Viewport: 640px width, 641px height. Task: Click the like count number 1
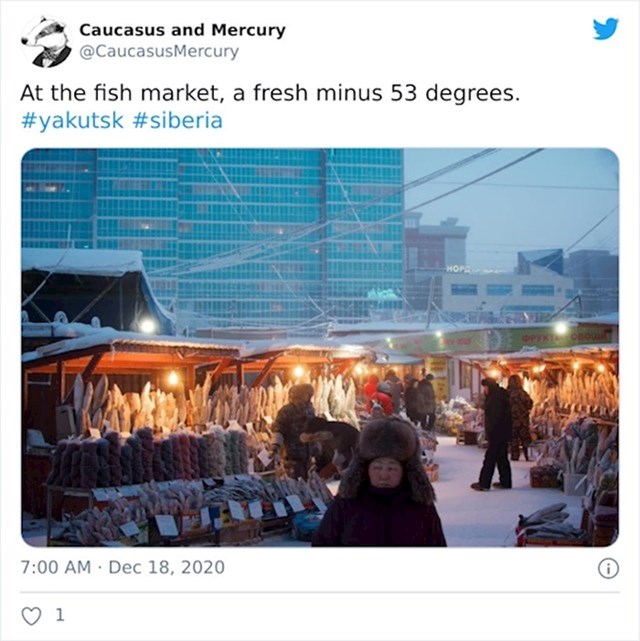tap(60, 615)
